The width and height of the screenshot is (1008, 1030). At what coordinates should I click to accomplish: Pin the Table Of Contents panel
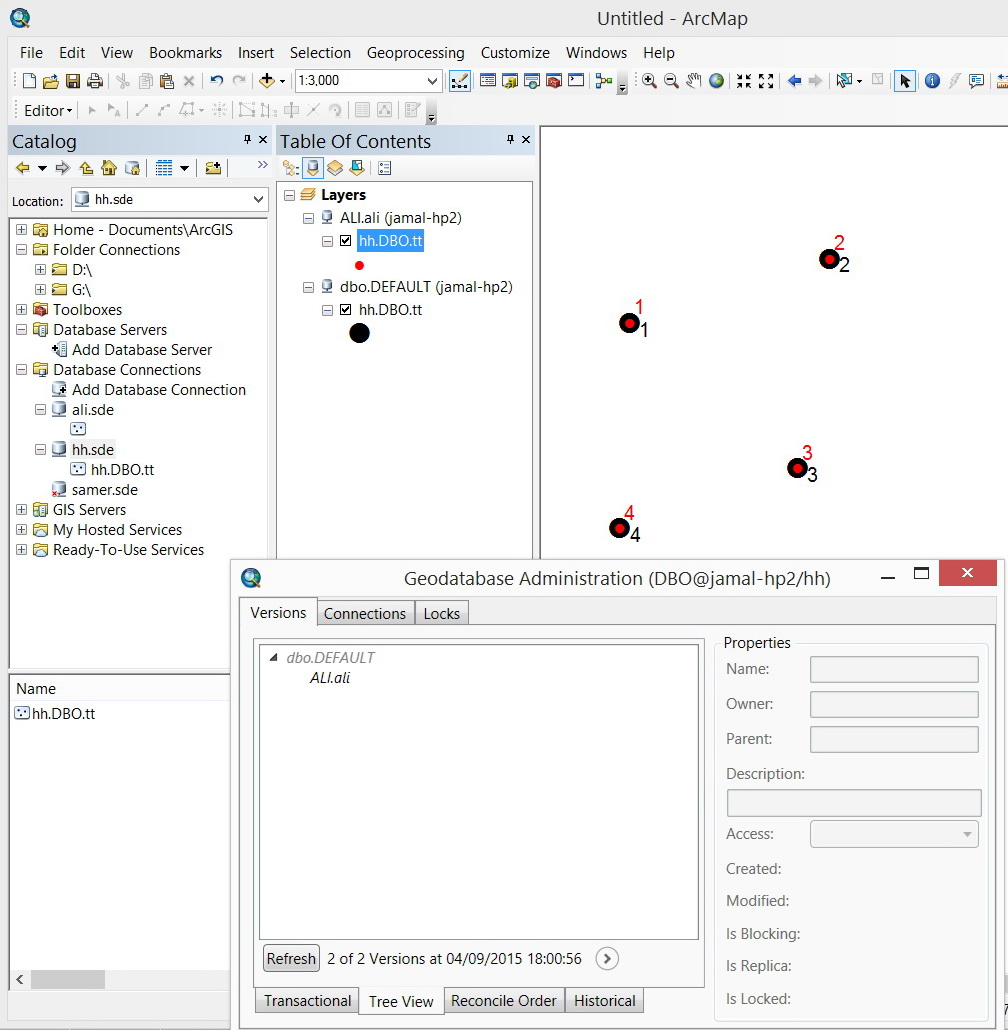click(x=510, y=139)
